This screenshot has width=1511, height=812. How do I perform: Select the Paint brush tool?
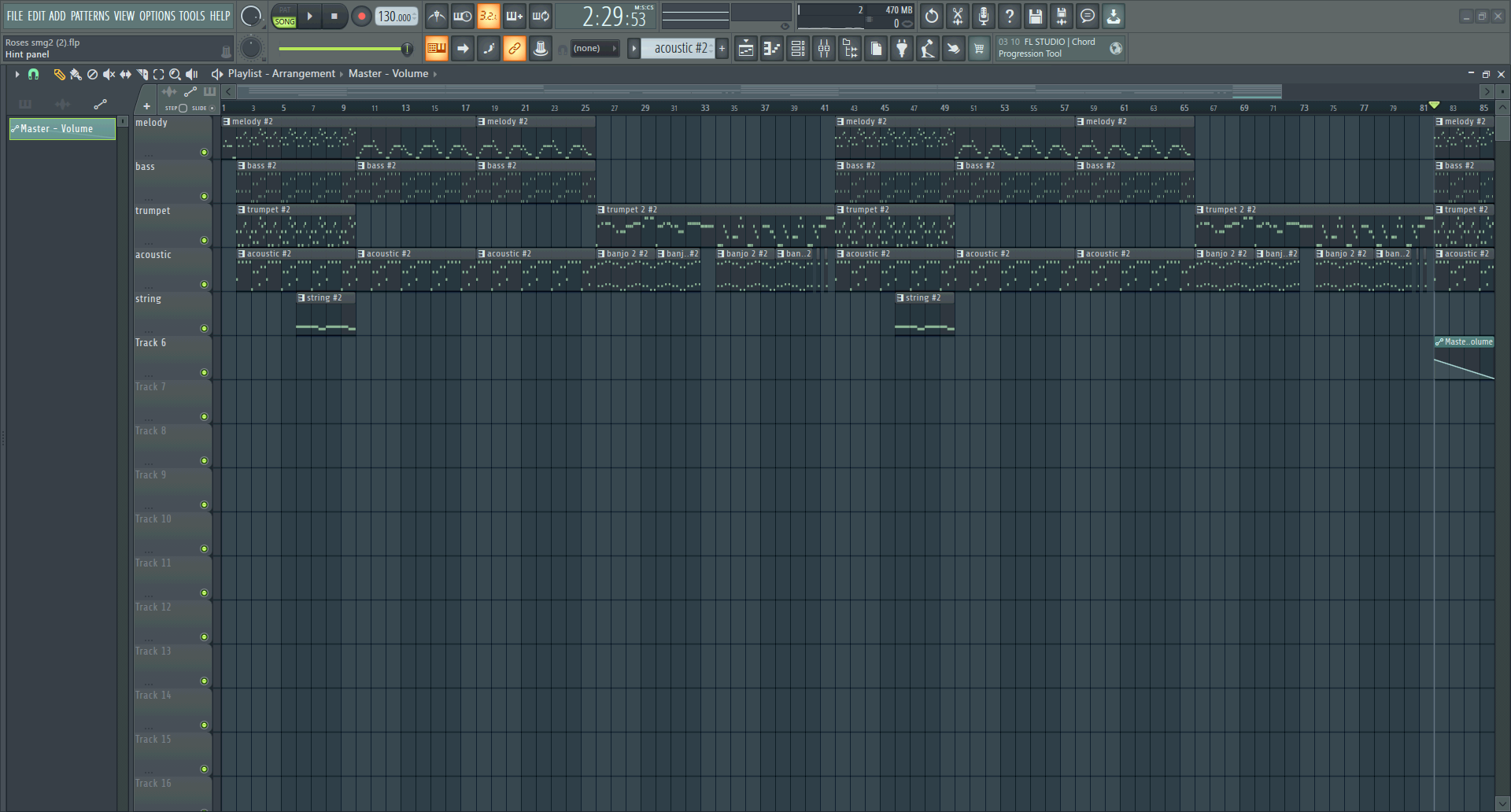pos(76,74)
